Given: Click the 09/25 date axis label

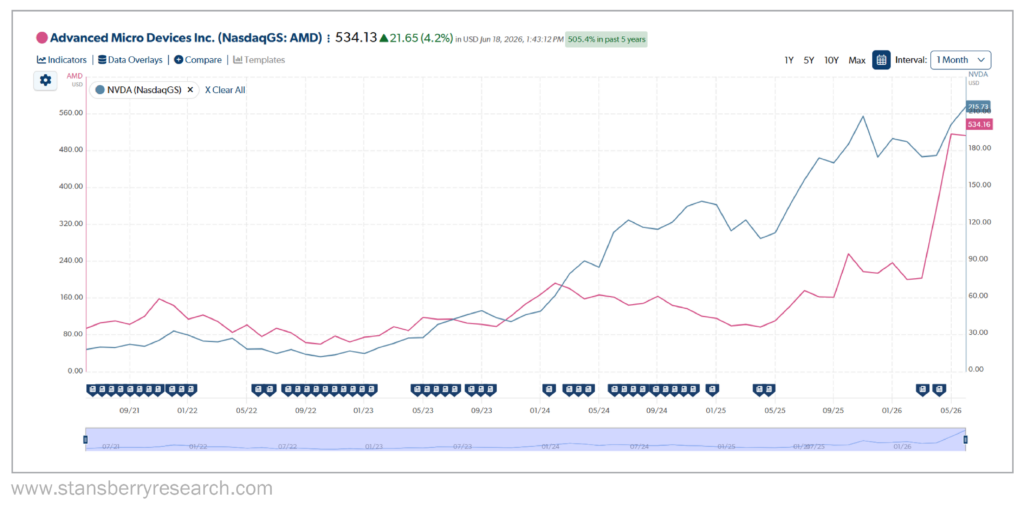Looking at the screenshot, I should tap(833, 410).
